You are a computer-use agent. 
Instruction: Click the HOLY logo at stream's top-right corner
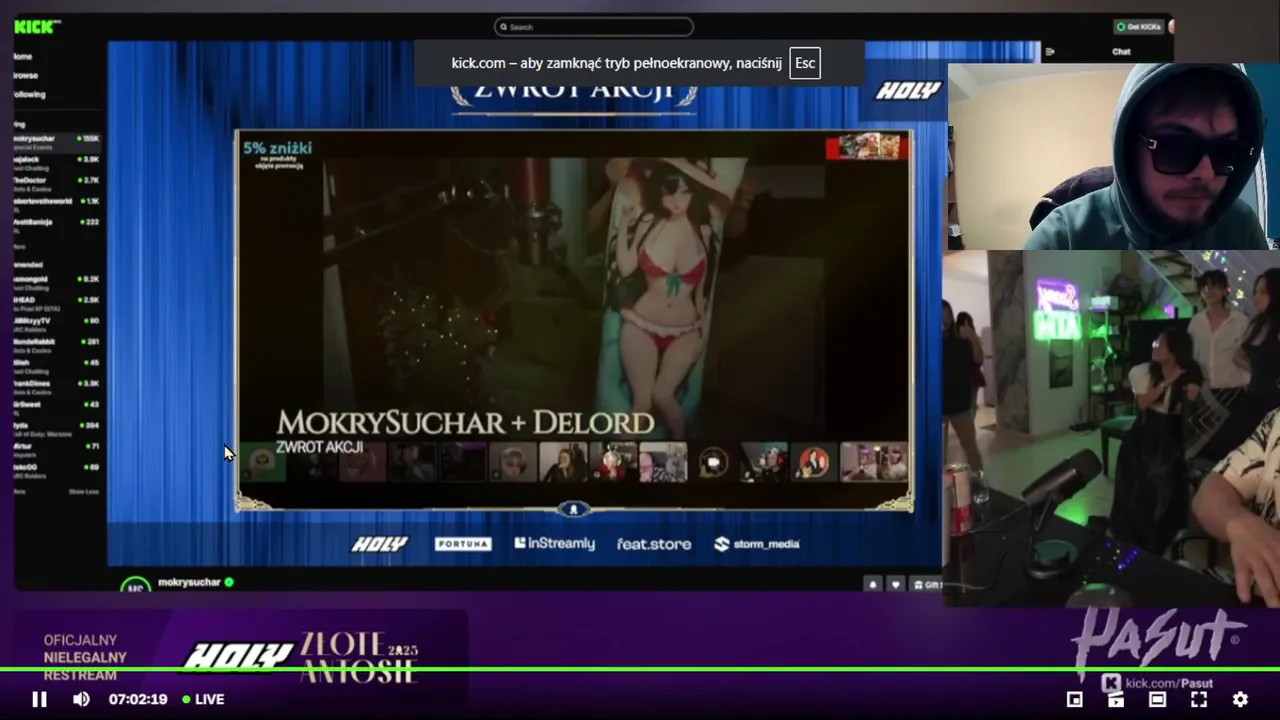[908, 91]
